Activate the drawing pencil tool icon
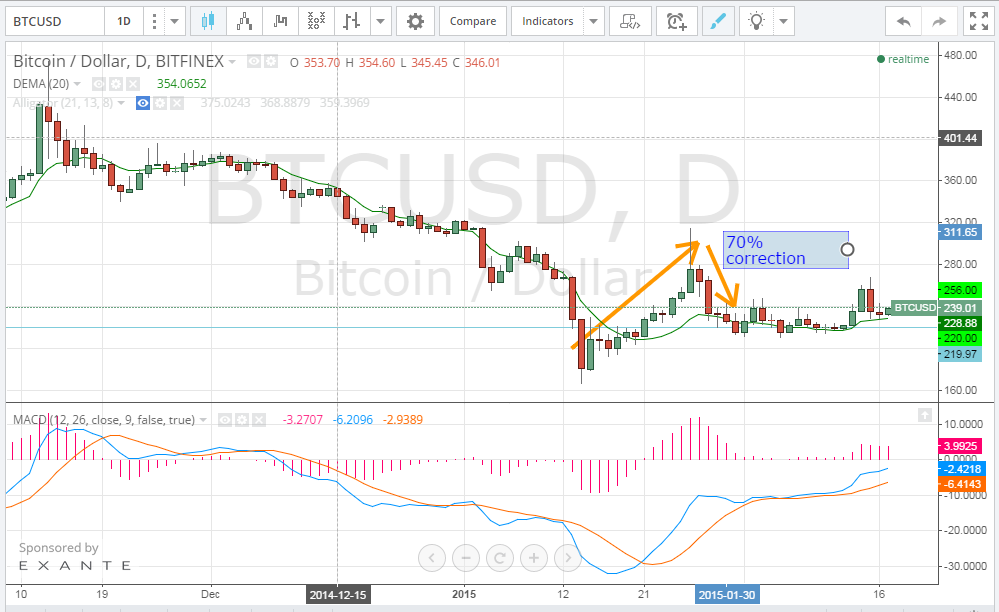999x612 pixels. 718,20
